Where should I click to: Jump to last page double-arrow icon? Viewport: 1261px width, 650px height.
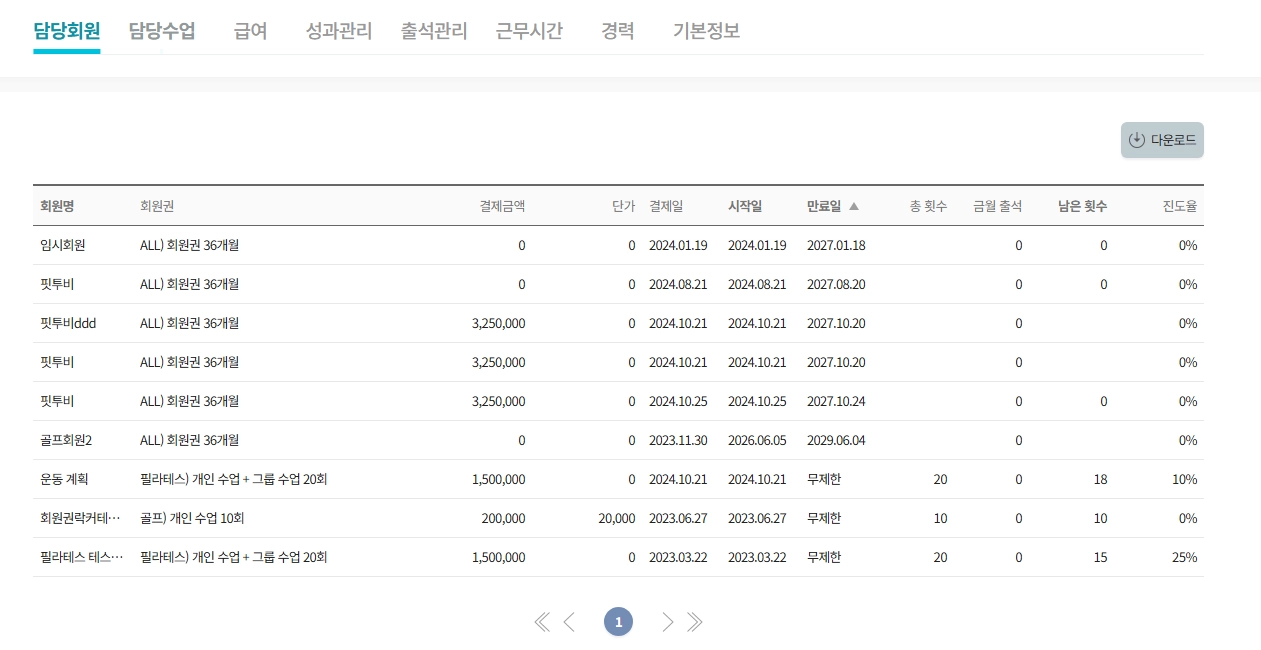pos(695,622)
